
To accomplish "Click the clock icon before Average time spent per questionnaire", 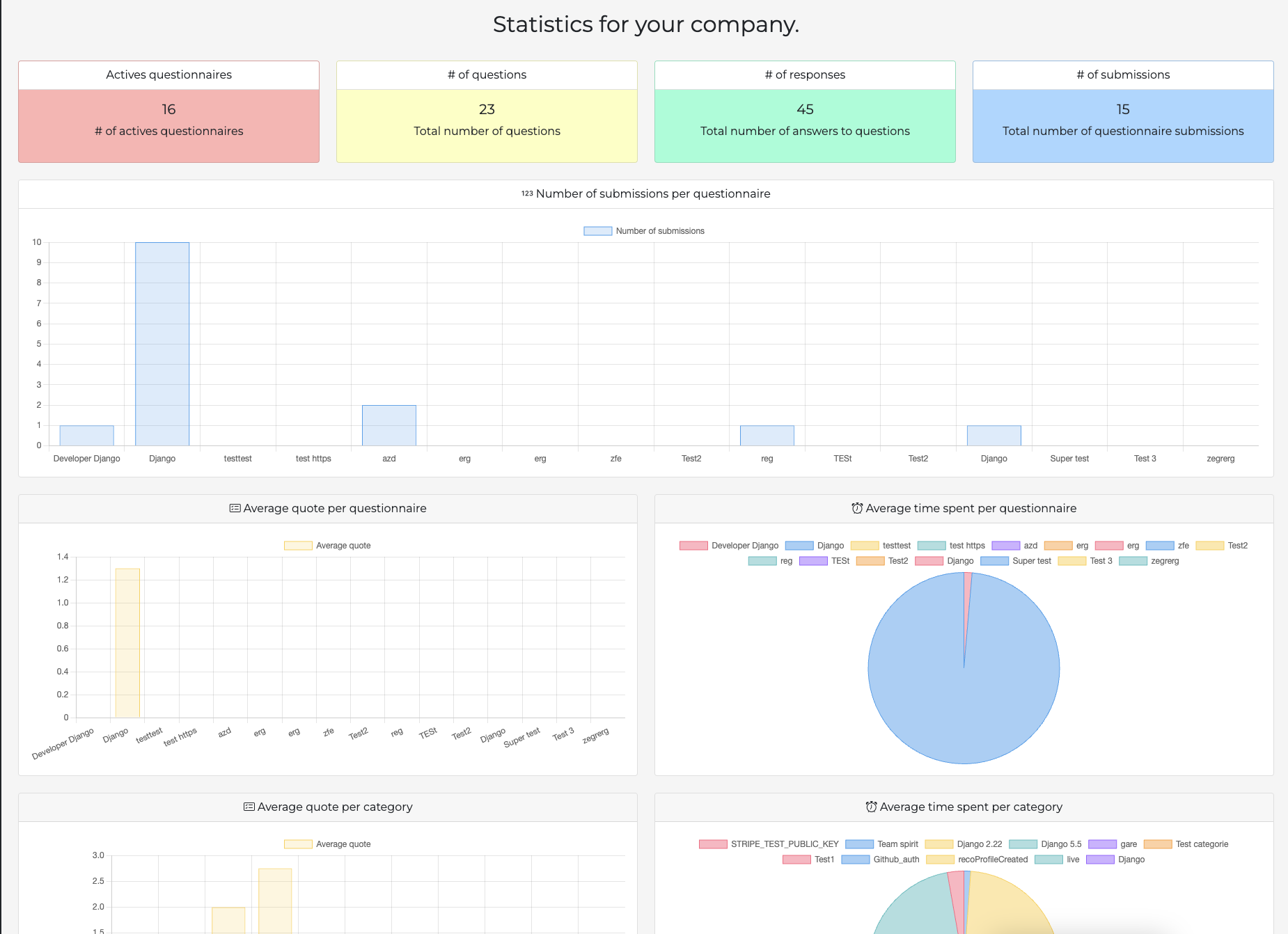I will (857, 509).
